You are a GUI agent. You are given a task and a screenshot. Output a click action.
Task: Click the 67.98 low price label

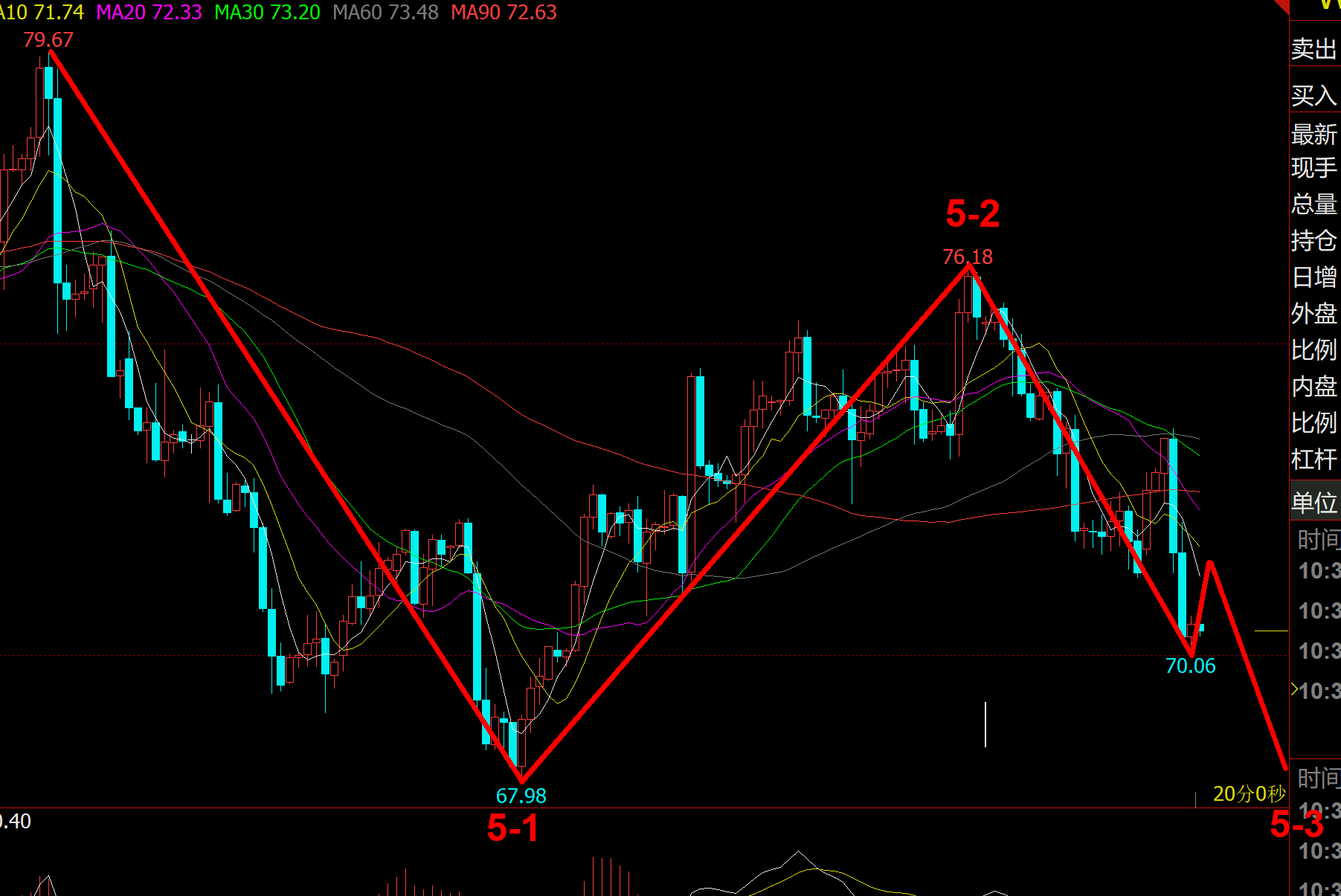click(521, 796)
